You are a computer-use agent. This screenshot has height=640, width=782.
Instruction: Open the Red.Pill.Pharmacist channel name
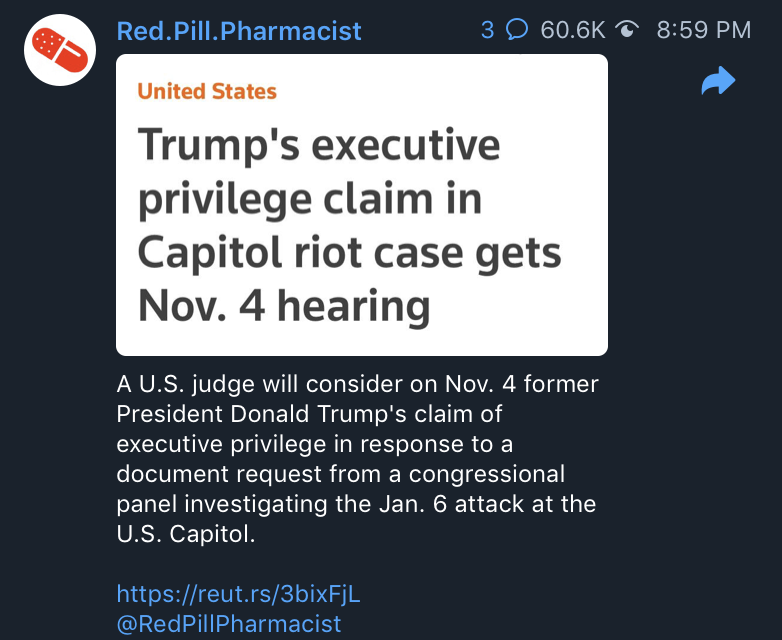(239, 31)
